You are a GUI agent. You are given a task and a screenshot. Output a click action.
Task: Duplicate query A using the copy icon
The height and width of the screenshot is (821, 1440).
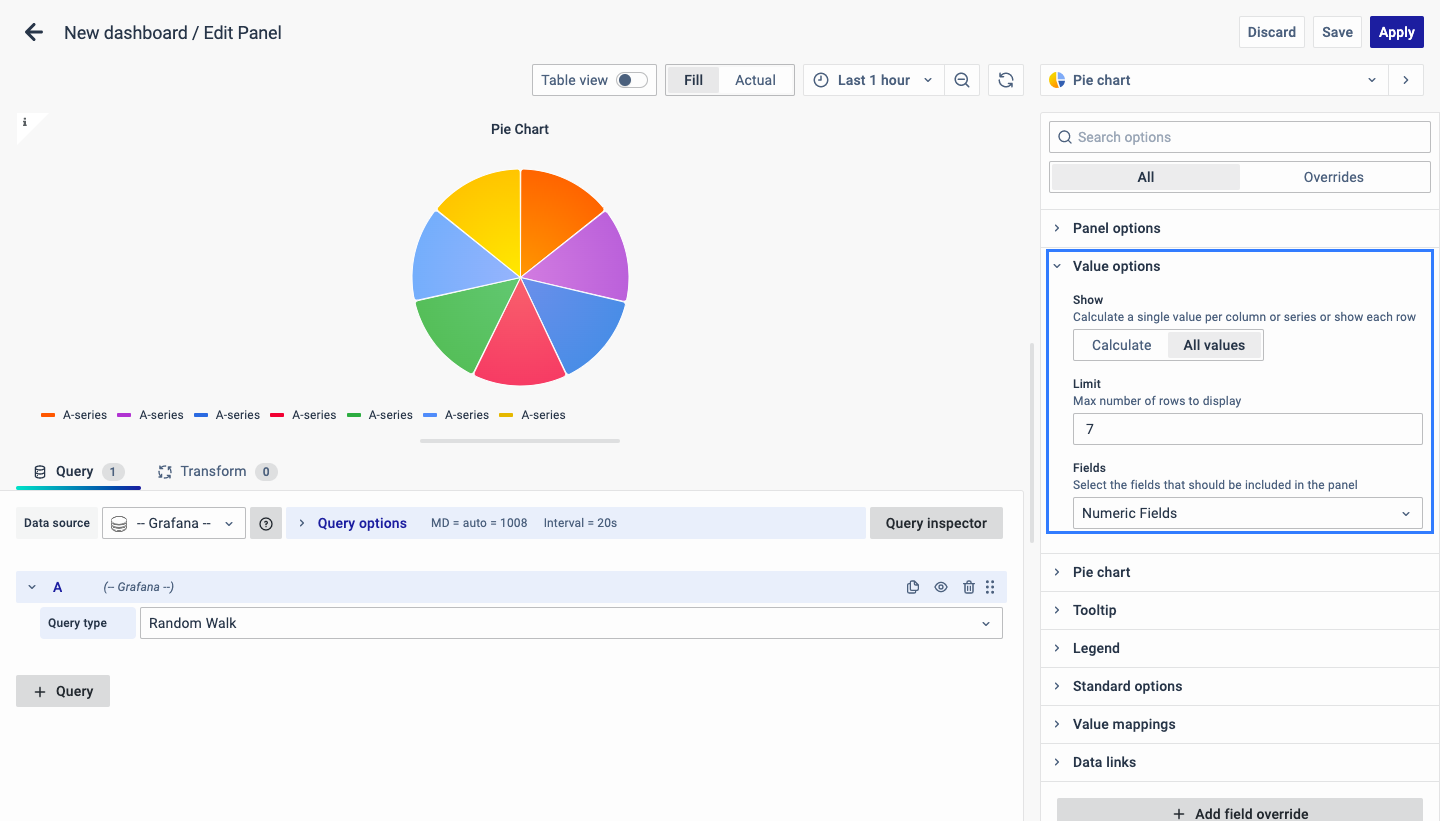[912, 587]
